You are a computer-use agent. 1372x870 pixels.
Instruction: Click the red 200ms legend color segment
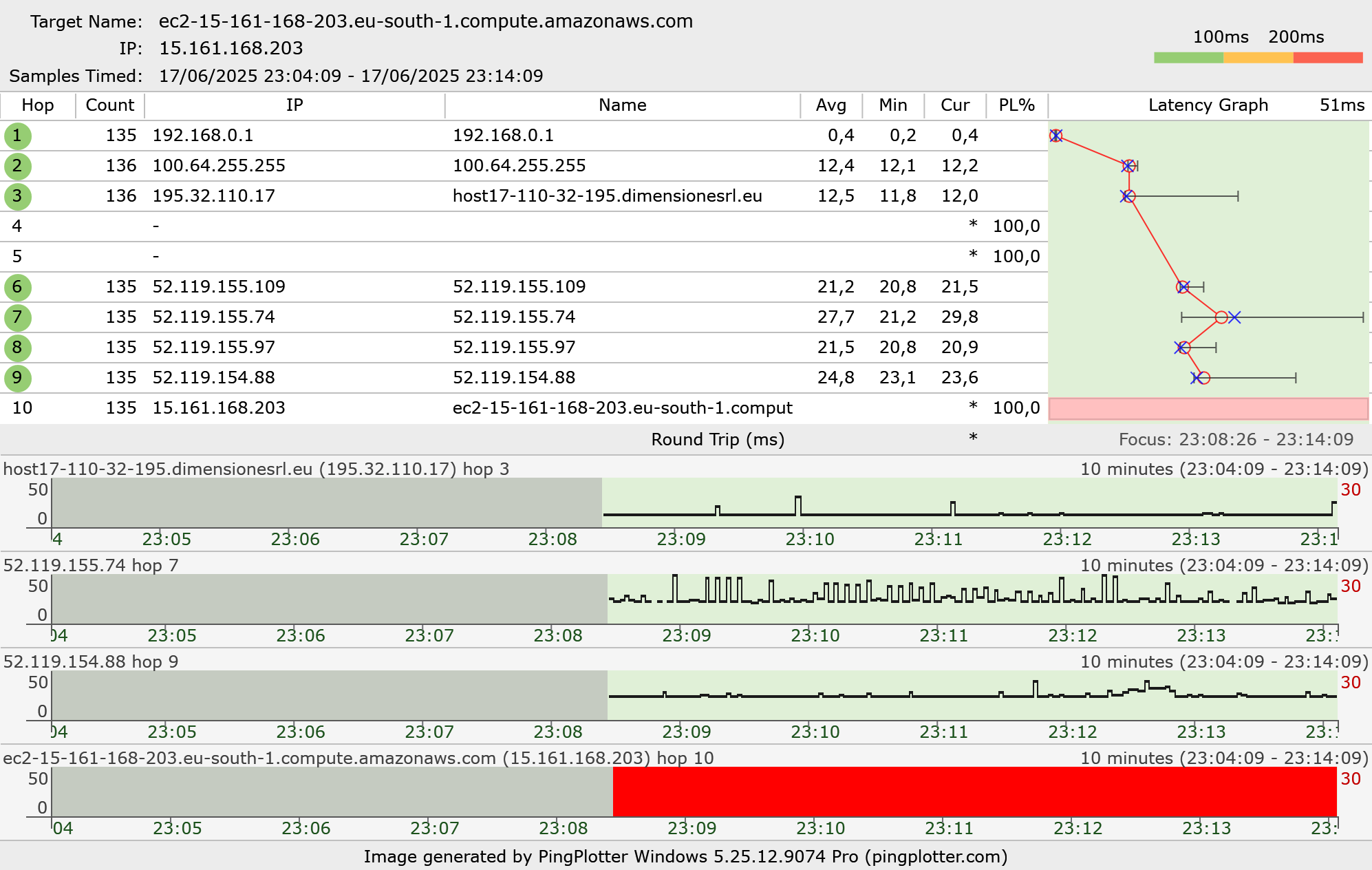1327,58
